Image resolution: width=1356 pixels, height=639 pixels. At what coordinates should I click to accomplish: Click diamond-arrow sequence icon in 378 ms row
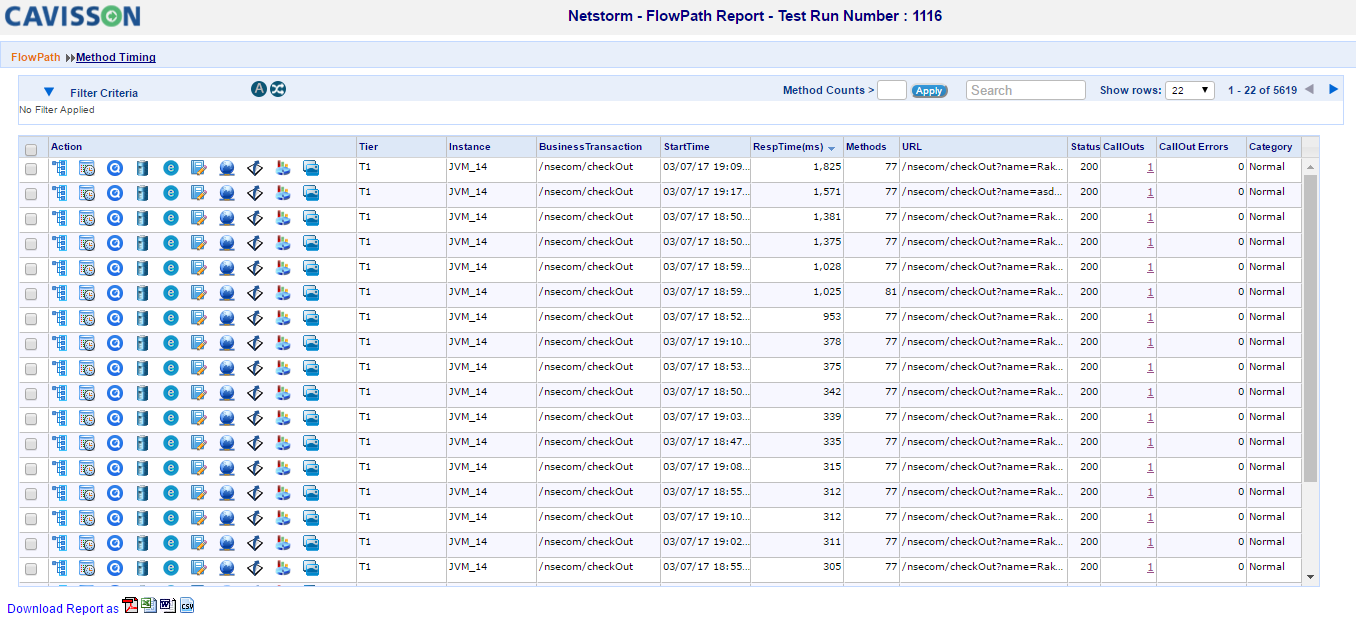[x=254, y=343]
